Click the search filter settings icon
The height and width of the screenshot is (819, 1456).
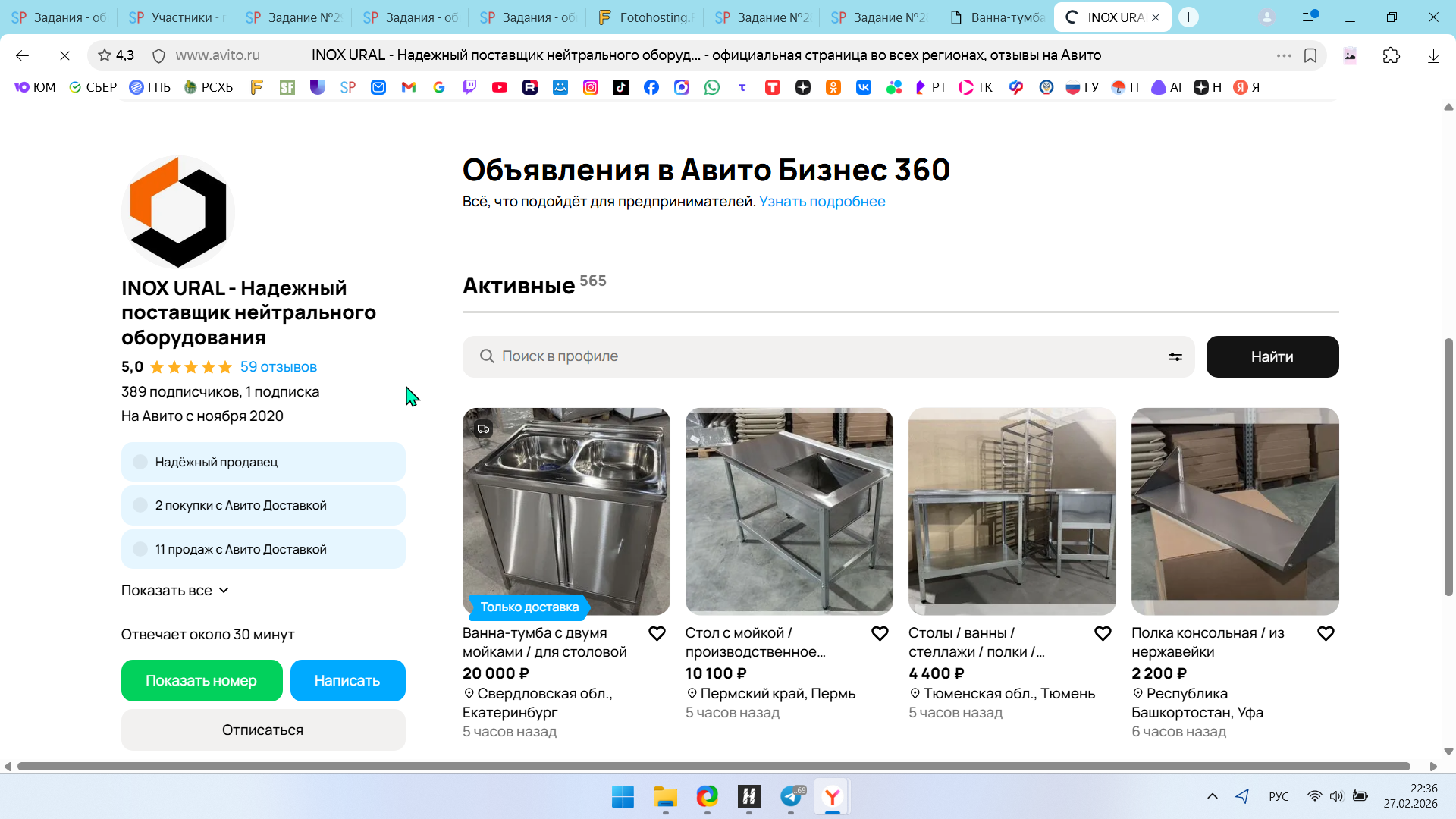click(x=1175, y=357)
